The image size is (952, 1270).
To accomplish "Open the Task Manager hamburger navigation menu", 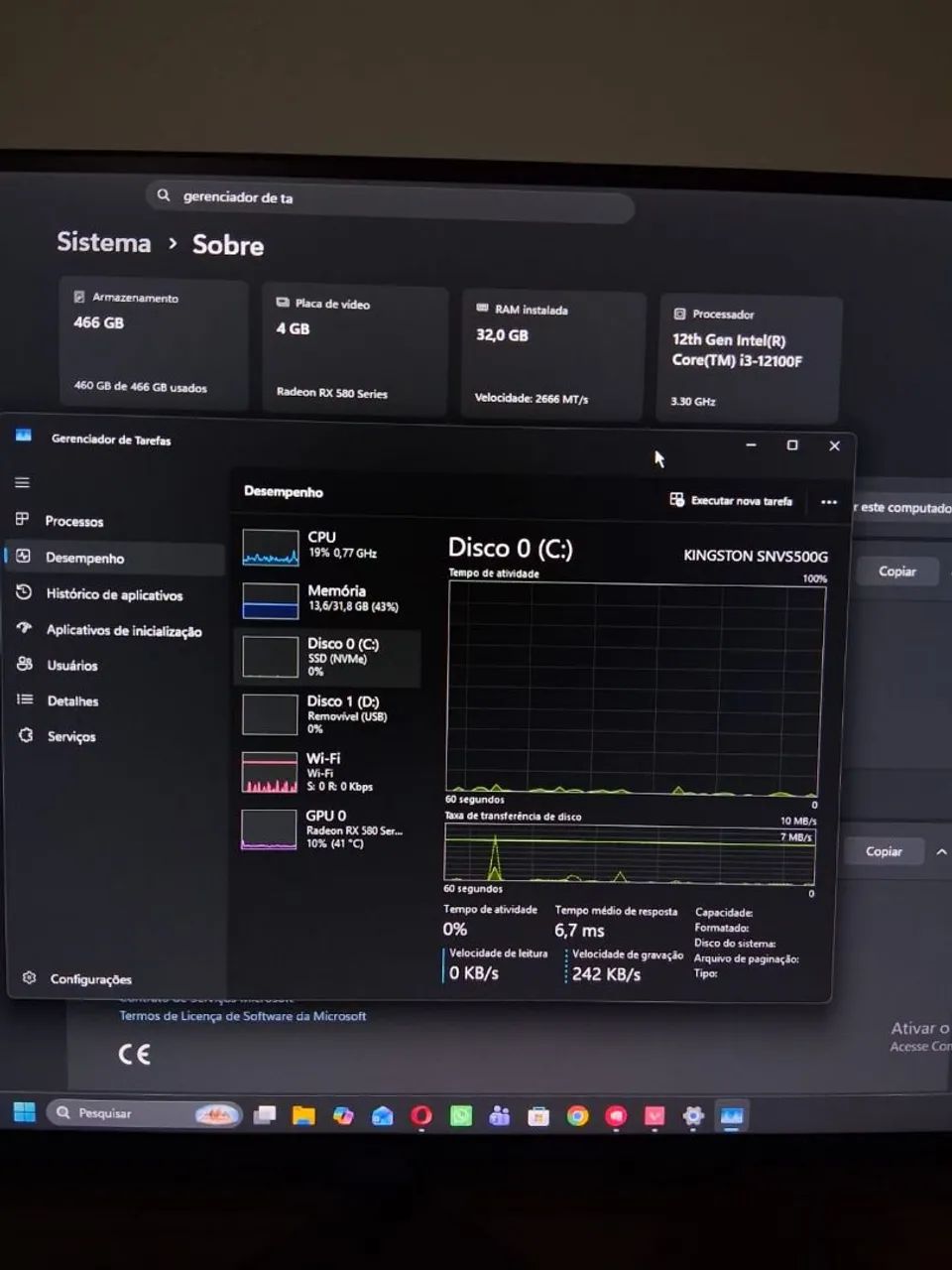I will pyautogui.click(x=22, y=482).
